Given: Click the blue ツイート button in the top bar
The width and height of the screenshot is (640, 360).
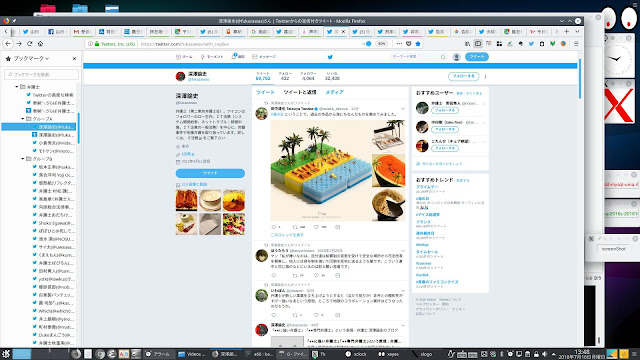Looking at the screenshot, I should click(x=477, y=57).
